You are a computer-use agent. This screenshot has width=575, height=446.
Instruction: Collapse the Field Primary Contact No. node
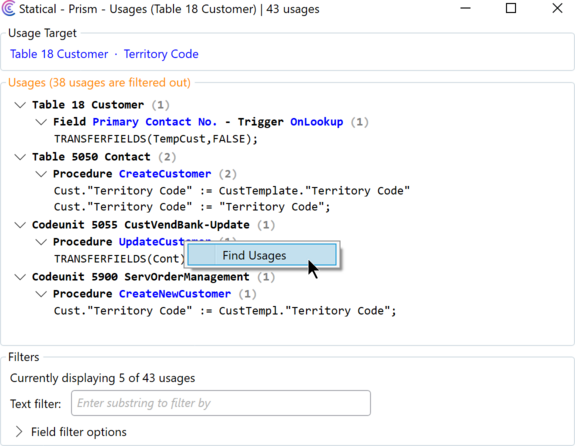[x=41, y=122]
